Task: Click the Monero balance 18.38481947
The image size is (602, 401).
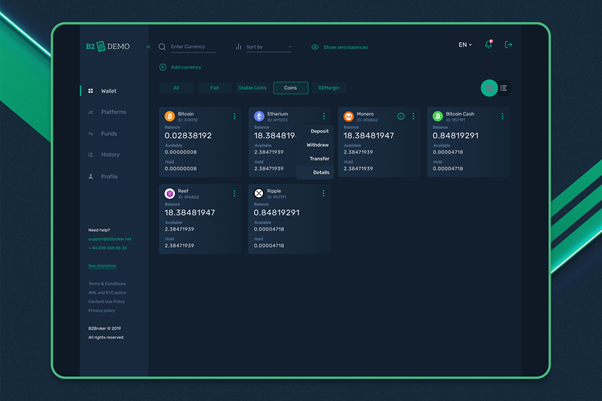Action: click(x=369, y=136)
